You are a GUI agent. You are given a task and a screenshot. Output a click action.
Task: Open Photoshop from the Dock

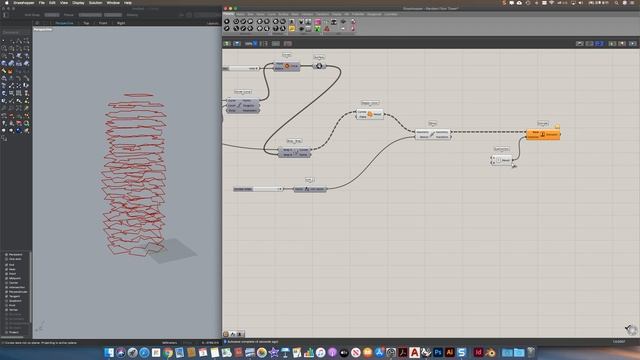(x=438, y=352)
